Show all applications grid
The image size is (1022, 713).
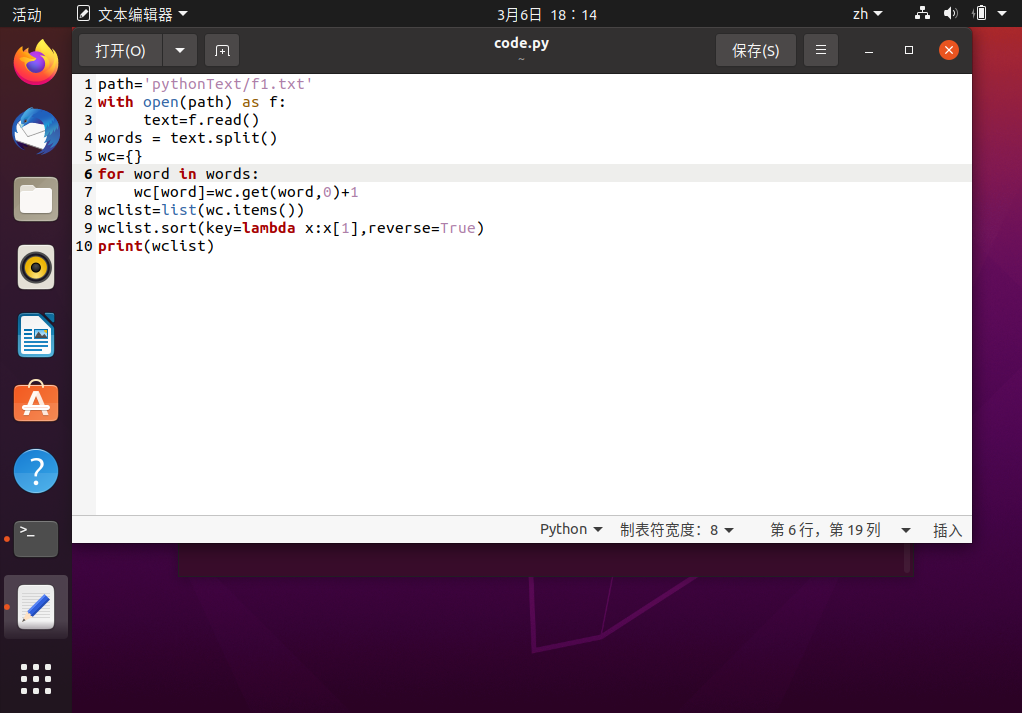point(36,679)
